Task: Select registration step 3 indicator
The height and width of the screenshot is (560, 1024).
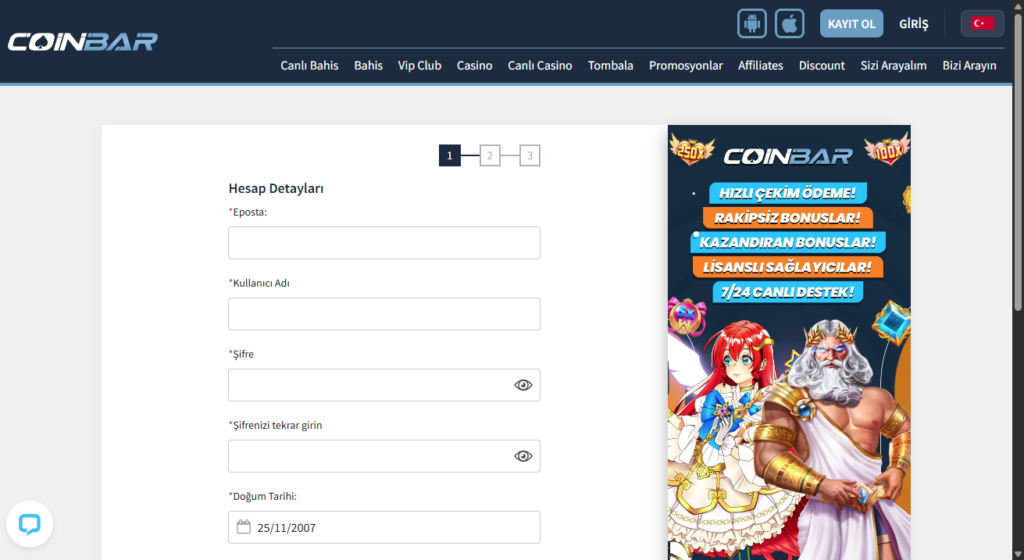Action: [x=530, y=155]
